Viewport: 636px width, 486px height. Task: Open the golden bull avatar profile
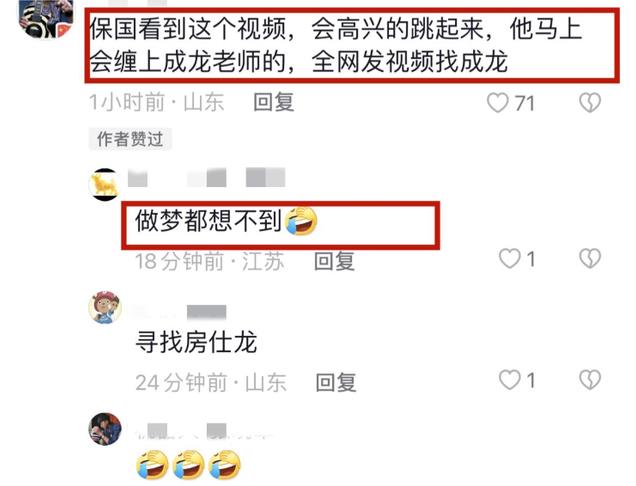(105, 184)
